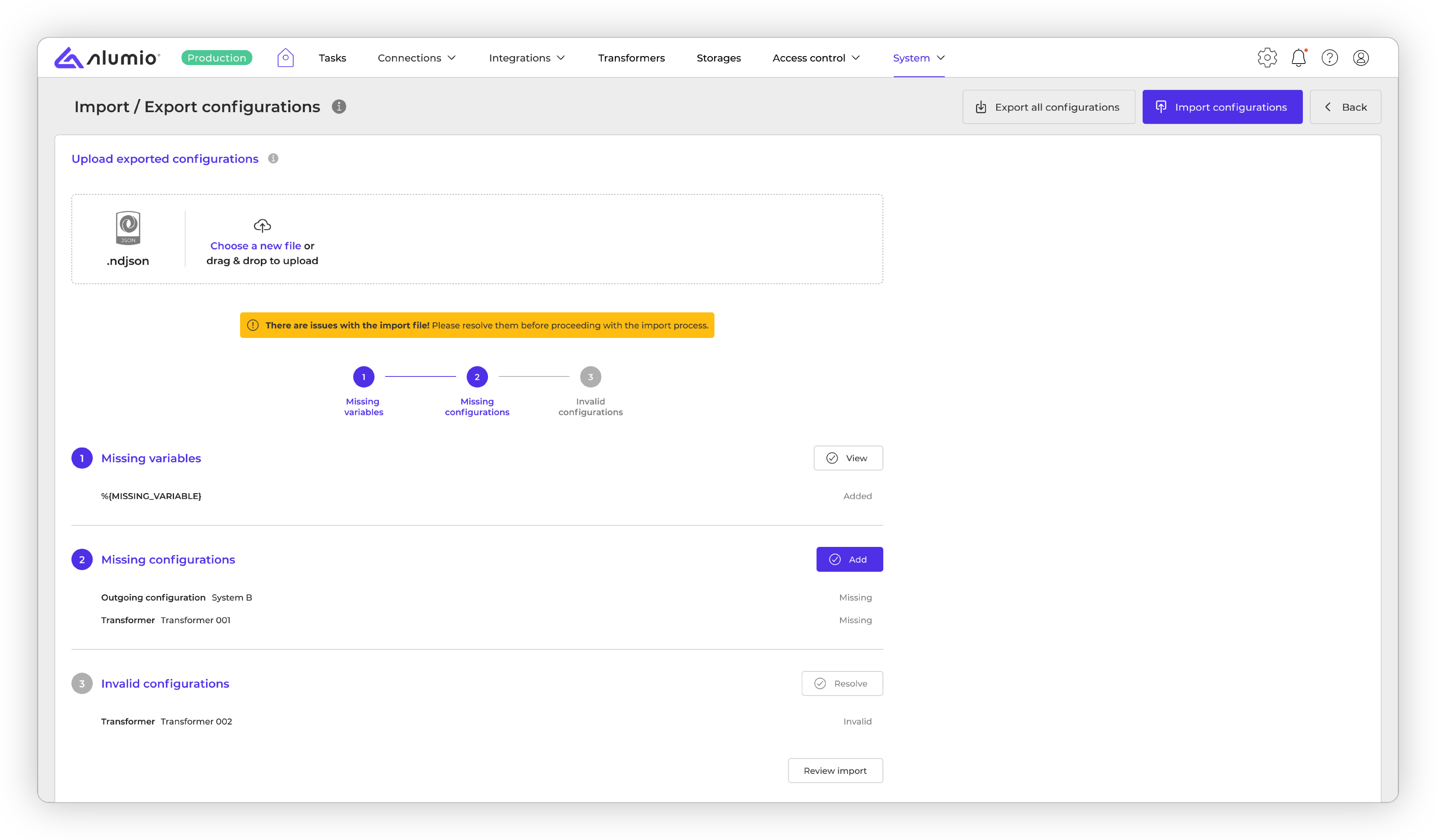Viewport: 1436px width, 840px height.
Task: Expand the Connections dropdown
Action: pyautogui.click(x=417, y=58)
